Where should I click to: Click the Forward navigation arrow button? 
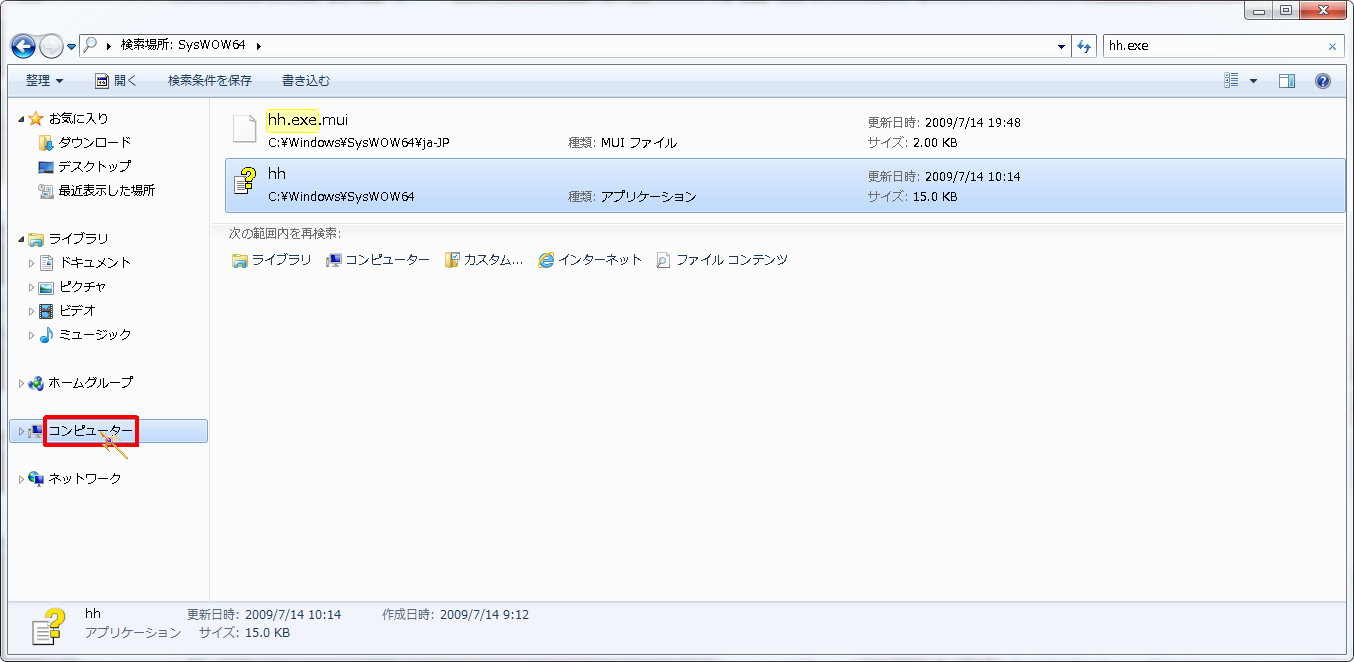click(x=50, y=46)
